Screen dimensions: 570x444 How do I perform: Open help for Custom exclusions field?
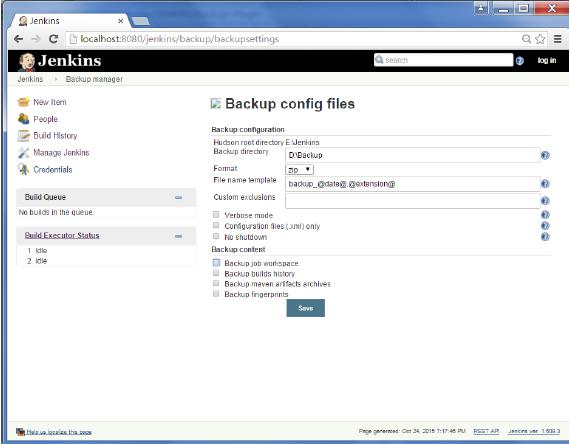coord(545,201)
